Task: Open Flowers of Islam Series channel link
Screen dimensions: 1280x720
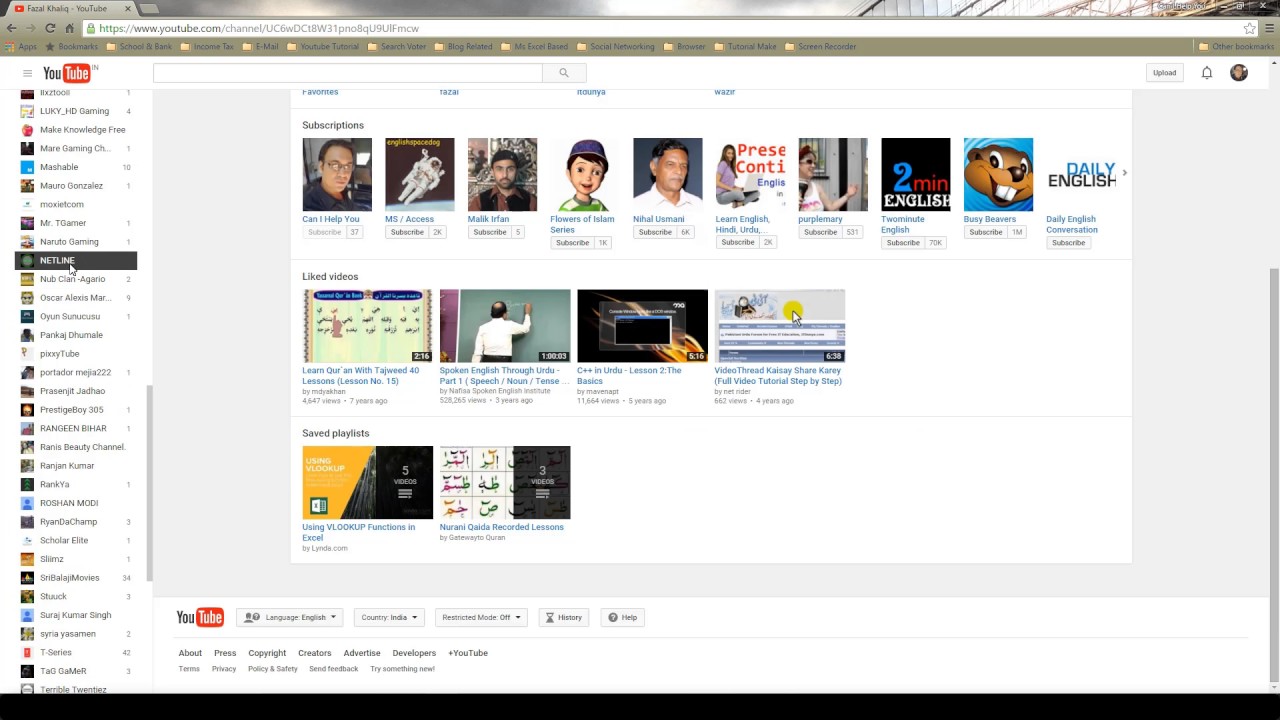Action: [582, 224]
